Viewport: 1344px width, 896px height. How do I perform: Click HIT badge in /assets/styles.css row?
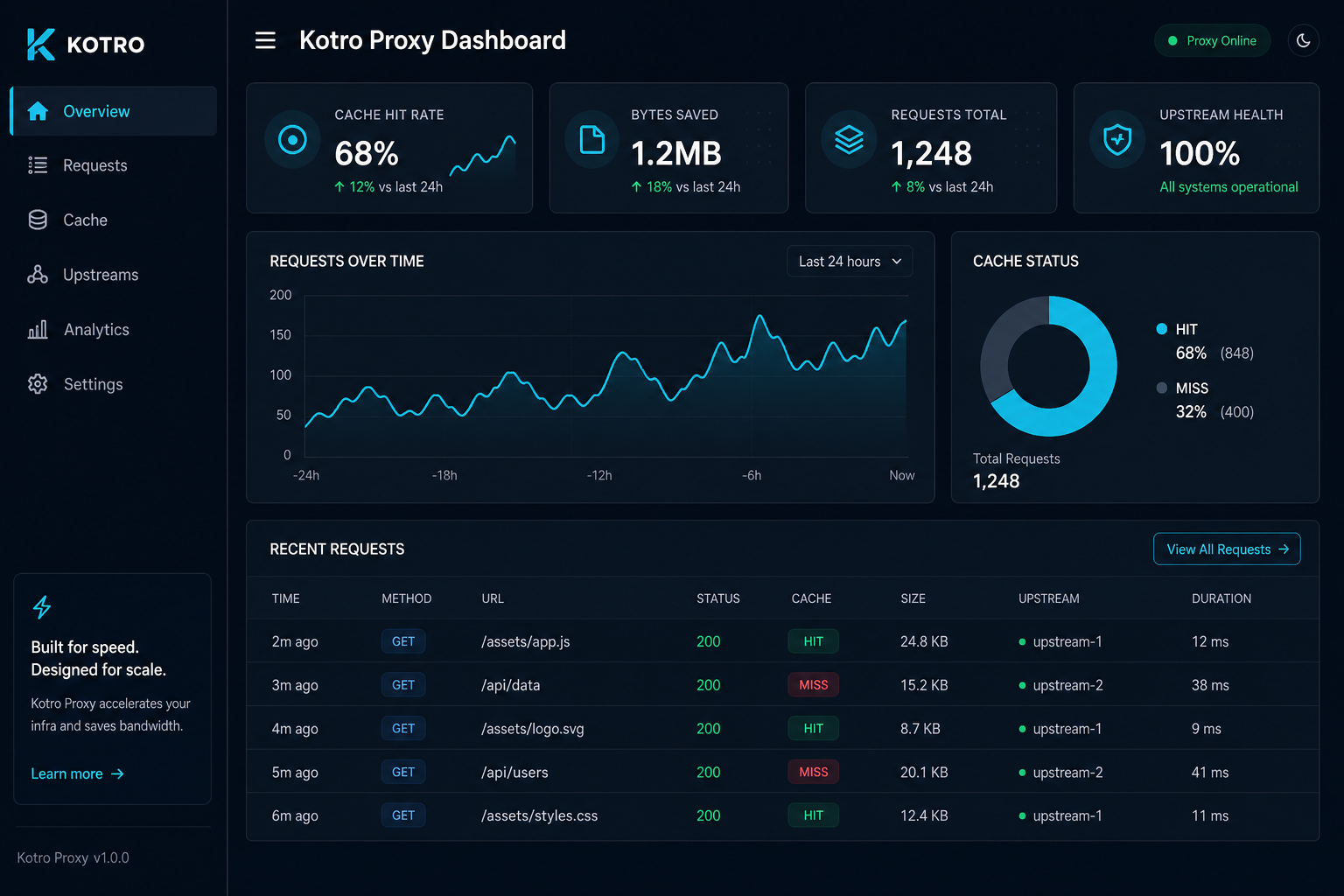click(813, 815)
